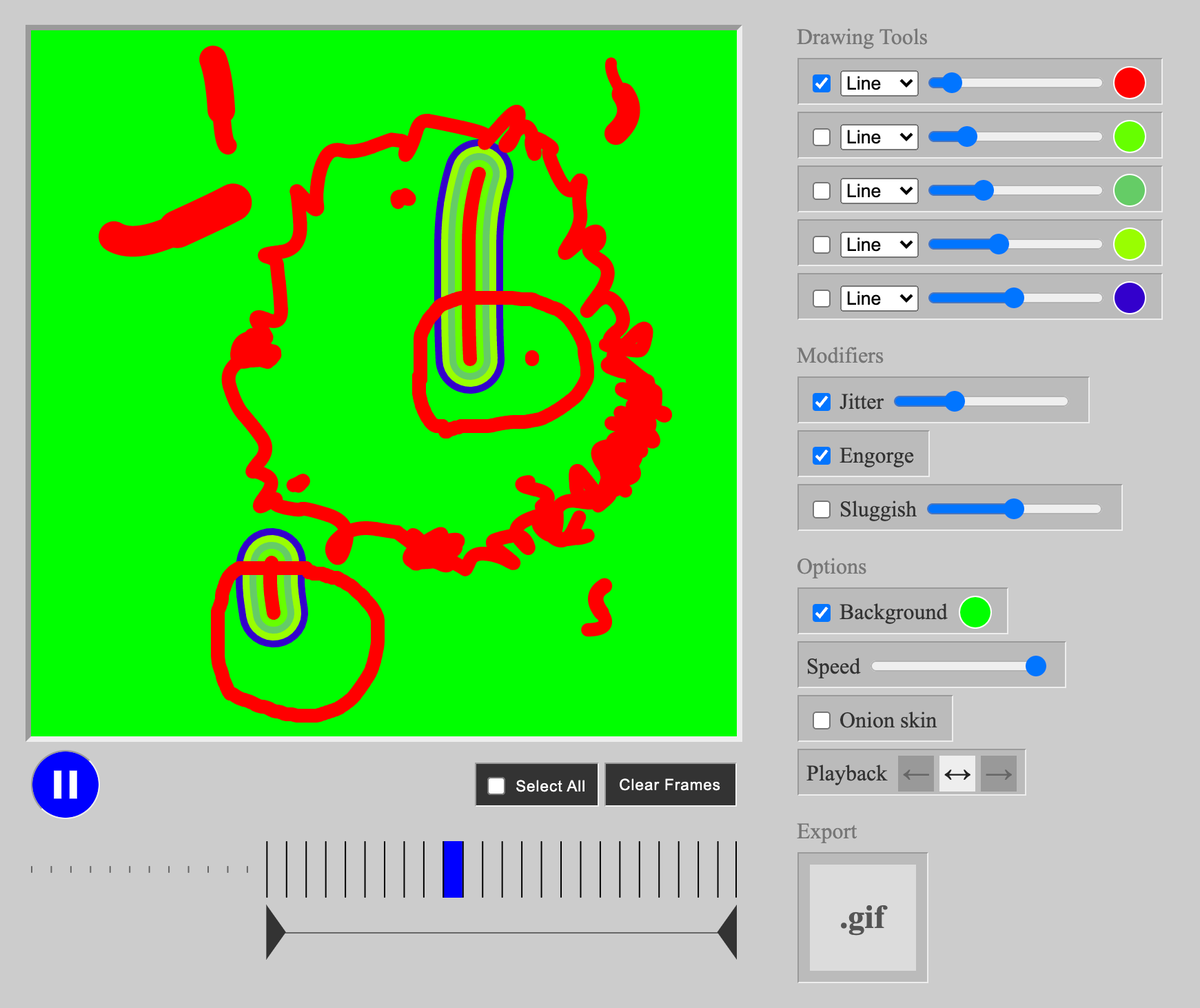Toggle the Engorge modifier checkbox
Image resolution: width=1200 pixels, height=1008 pixels.
tap(822, 456)
